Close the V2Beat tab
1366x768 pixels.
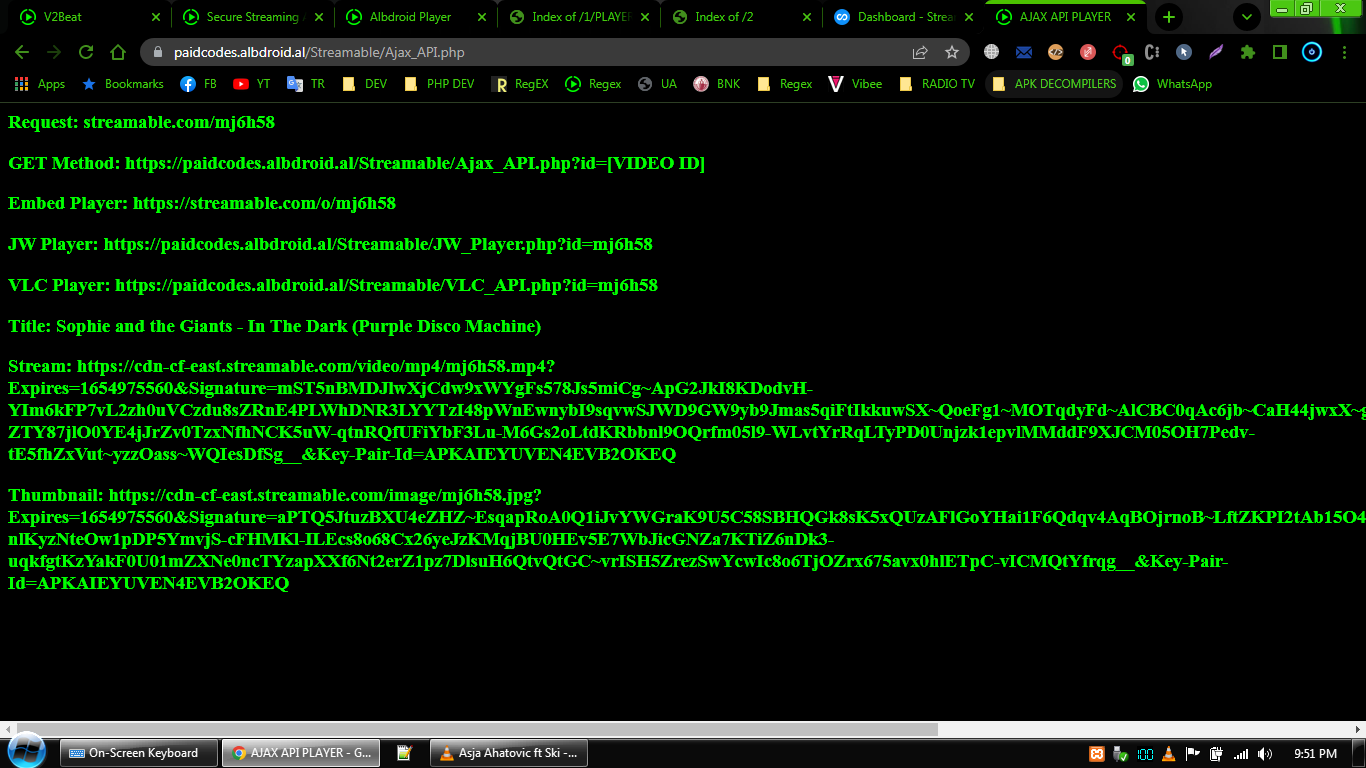tap(155, 17)
